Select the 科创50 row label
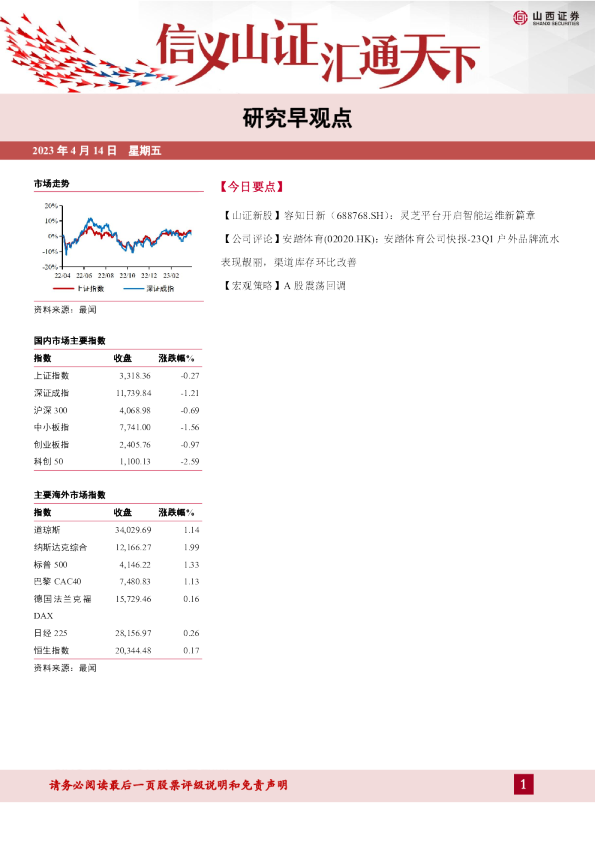This screenshot has height=842, width=595. pos(48,461)
